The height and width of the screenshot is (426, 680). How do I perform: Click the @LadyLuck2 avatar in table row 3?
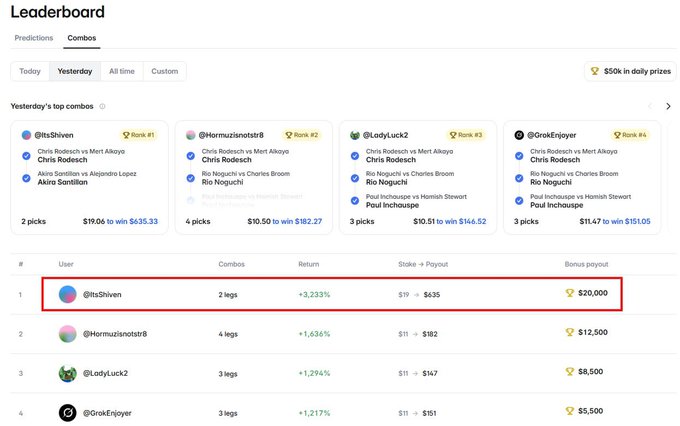point(68,373)
